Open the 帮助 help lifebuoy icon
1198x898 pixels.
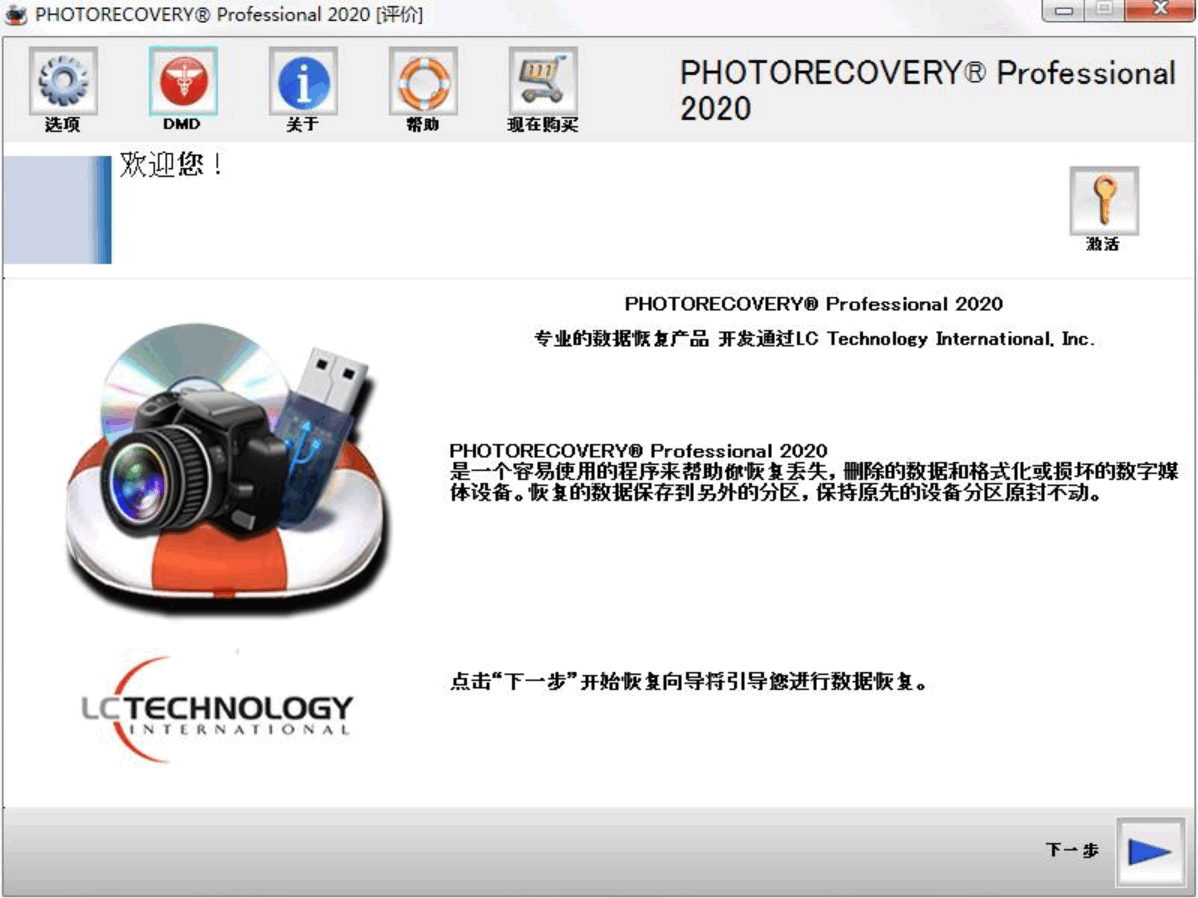click(x=423, y=80)
